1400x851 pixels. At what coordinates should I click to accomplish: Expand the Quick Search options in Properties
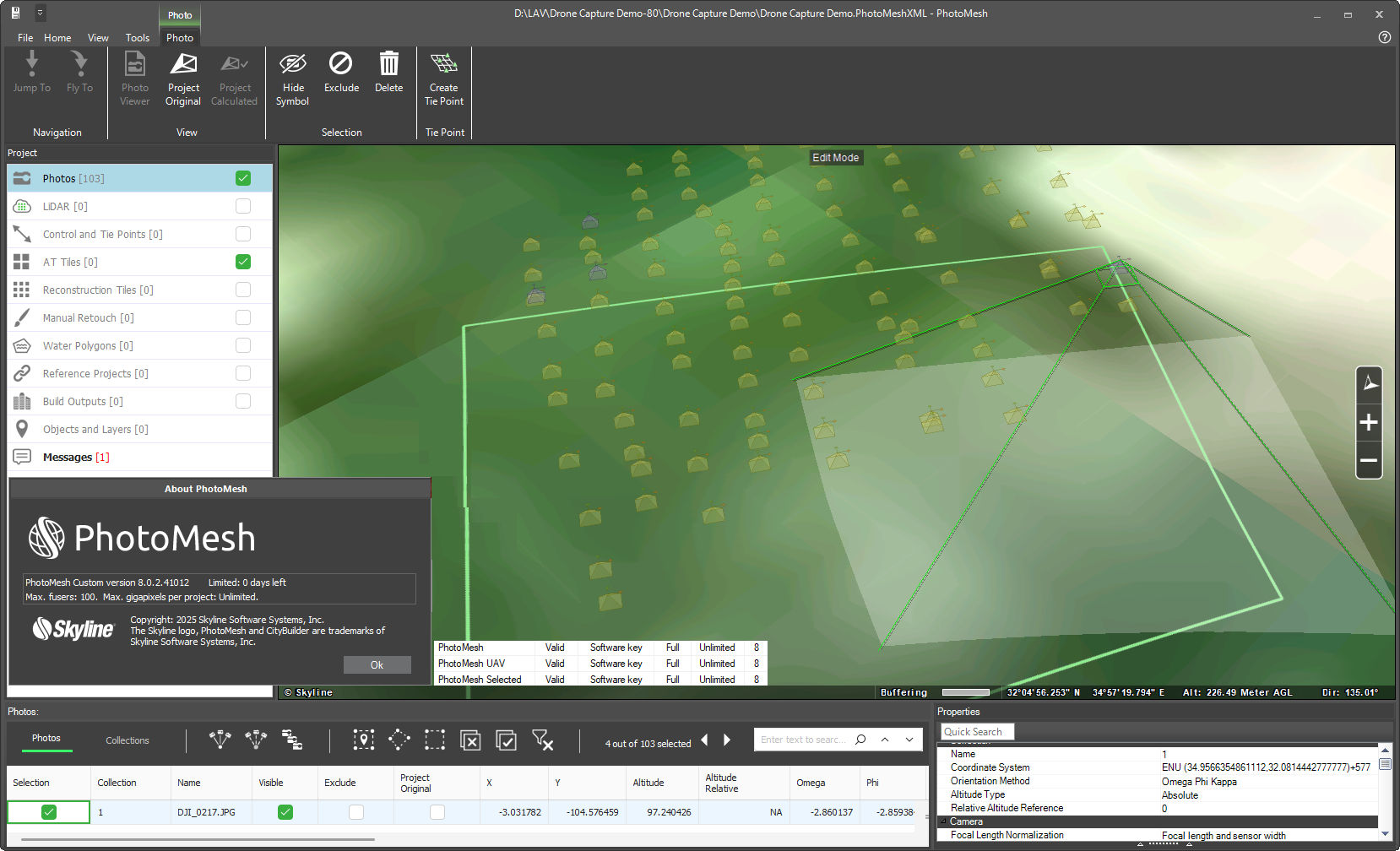1017,731
